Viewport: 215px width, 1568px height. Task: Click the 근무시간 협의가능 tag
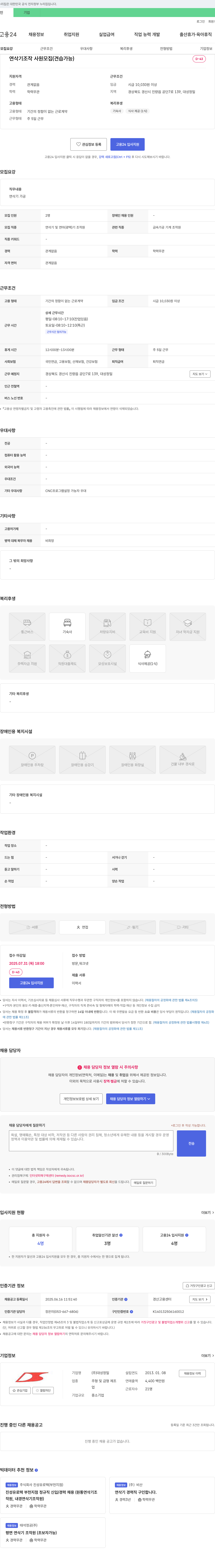tap(57, 332)
